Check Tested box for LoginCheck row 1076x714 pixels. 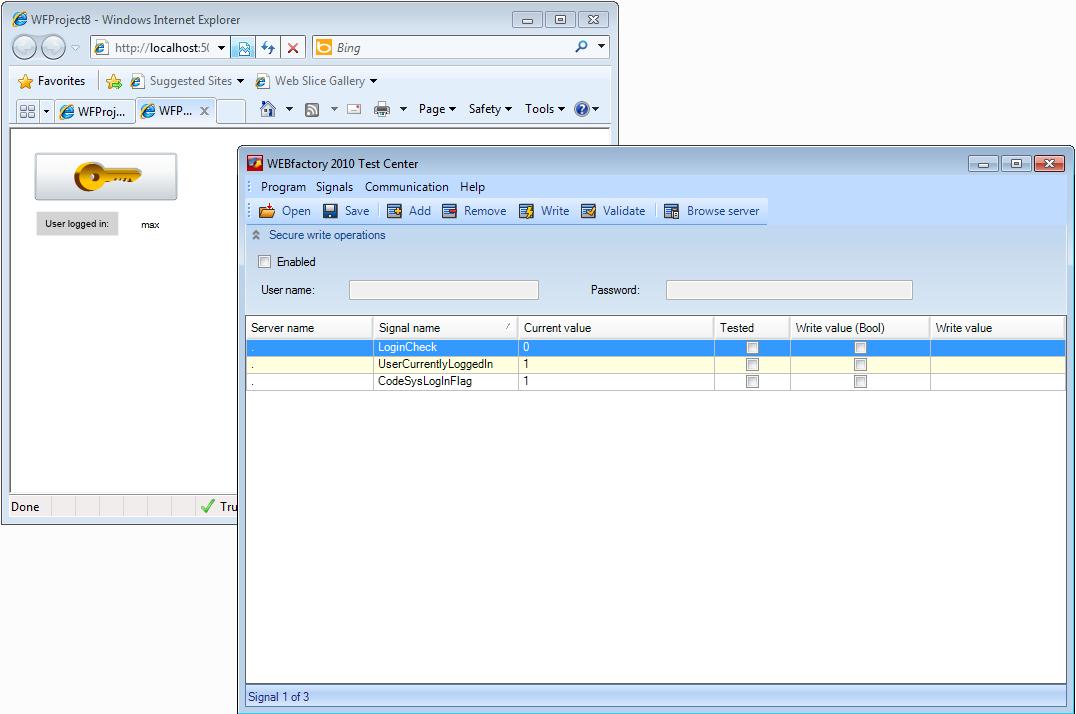pyautogui.click(x=752, y=348)
